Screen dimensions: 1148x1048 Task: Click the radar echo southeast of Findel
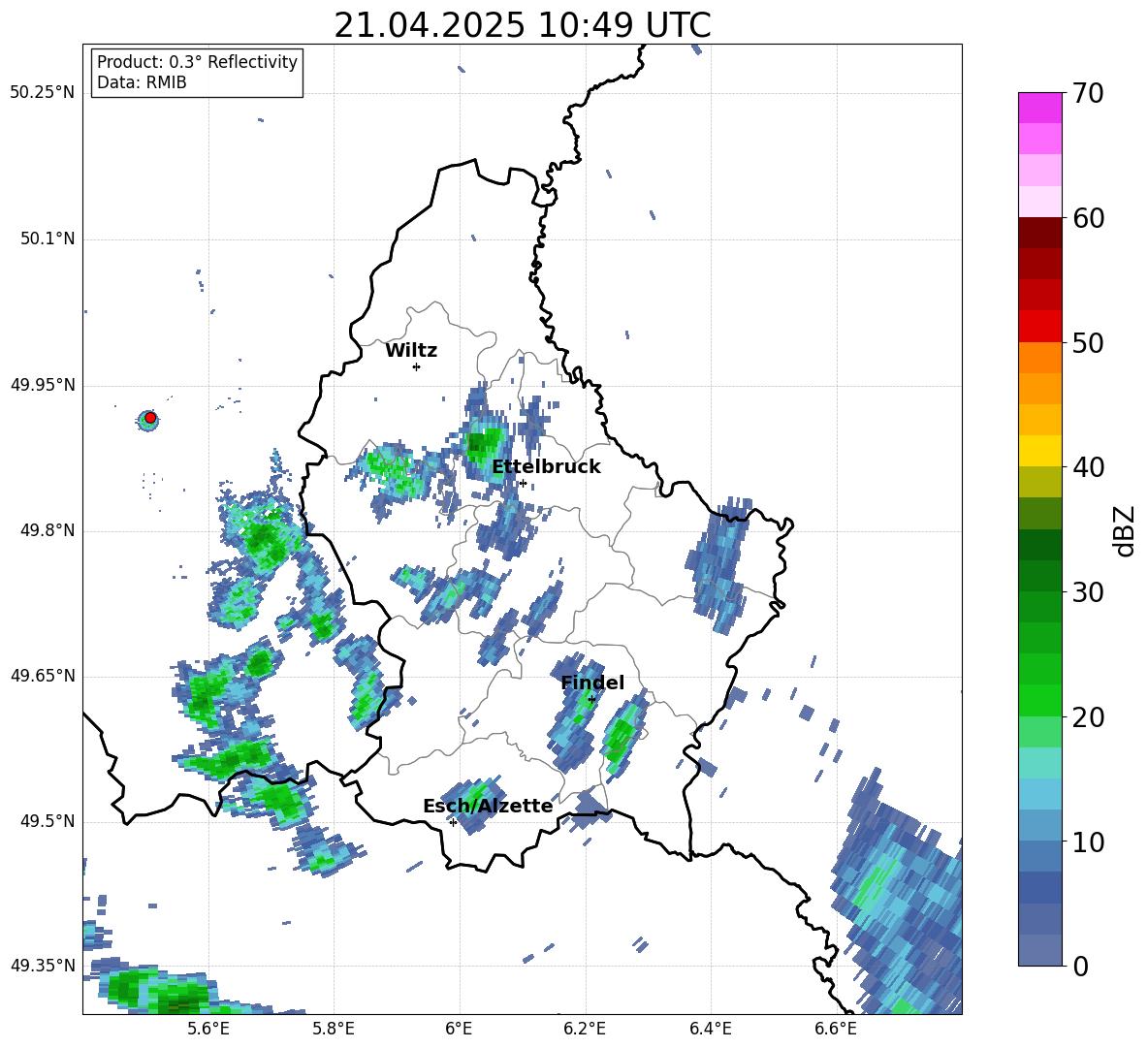(623, 733)
